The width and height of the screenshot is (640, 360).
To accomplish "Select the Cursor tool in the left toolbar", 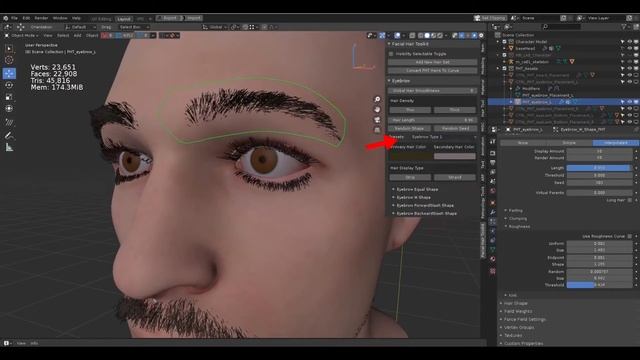I will click(9, 60).
